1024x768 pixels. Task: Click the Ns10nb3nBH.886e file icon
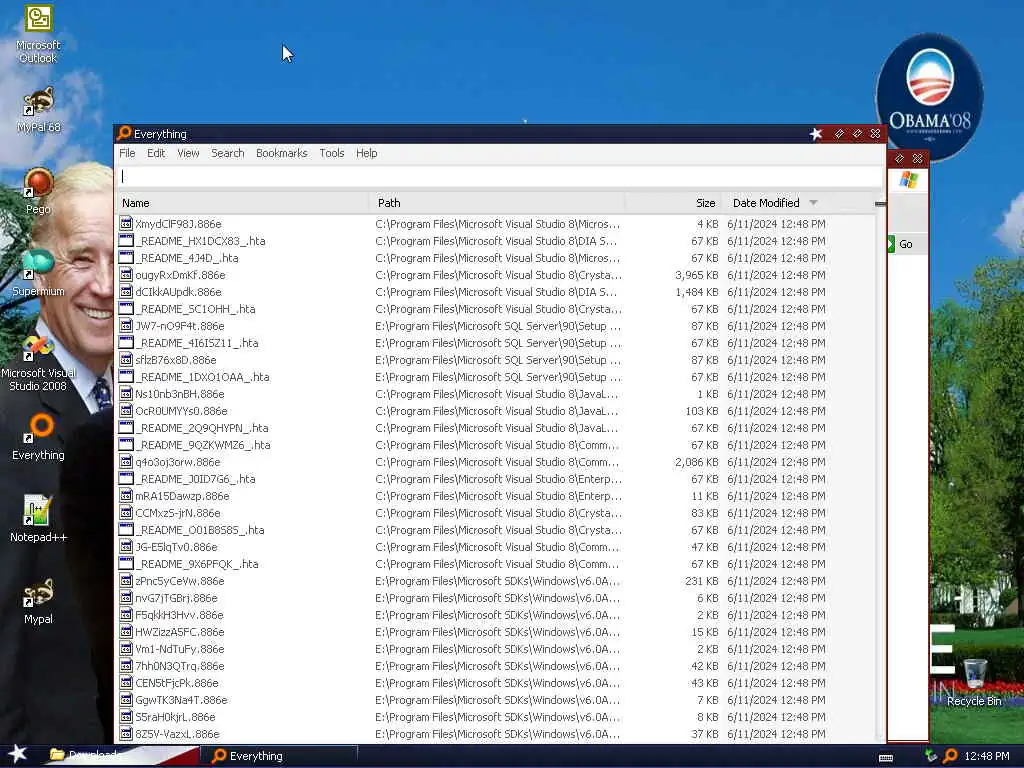(126, 393)
